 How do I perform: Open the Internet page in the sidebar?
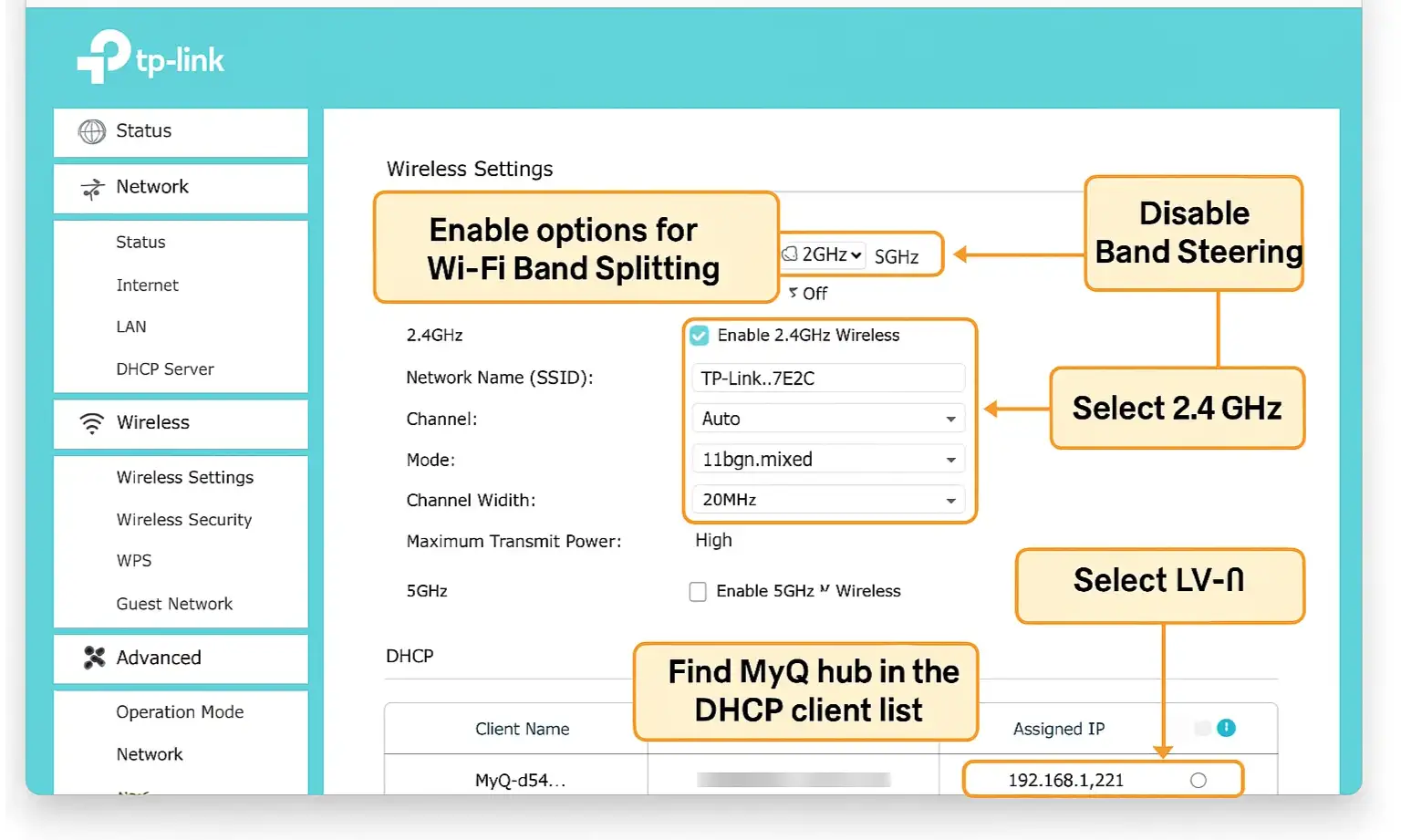[x=147, y=285]
